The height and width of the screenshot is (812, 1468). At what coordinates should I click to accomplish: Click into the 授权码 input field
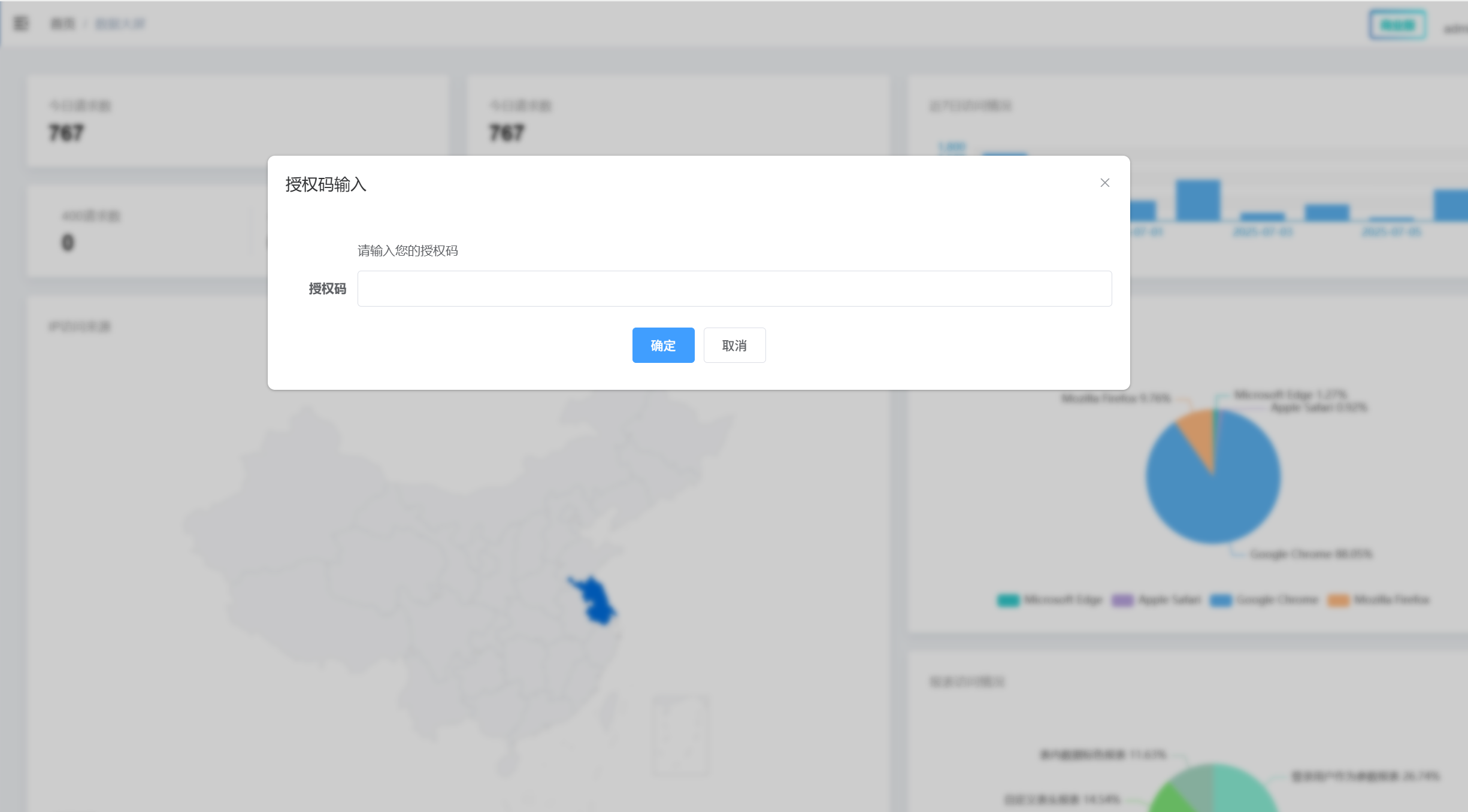(x=734, y=289)
